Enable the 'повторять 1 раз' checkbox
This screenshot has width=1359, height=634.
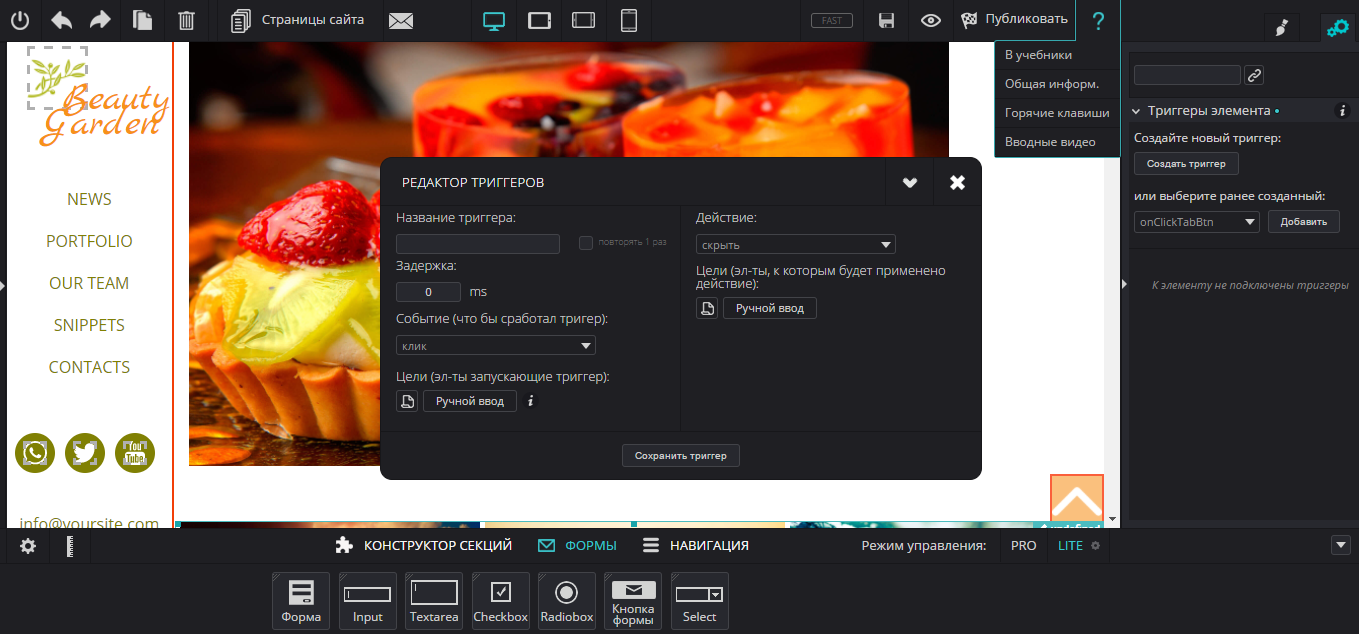(586, 243)
